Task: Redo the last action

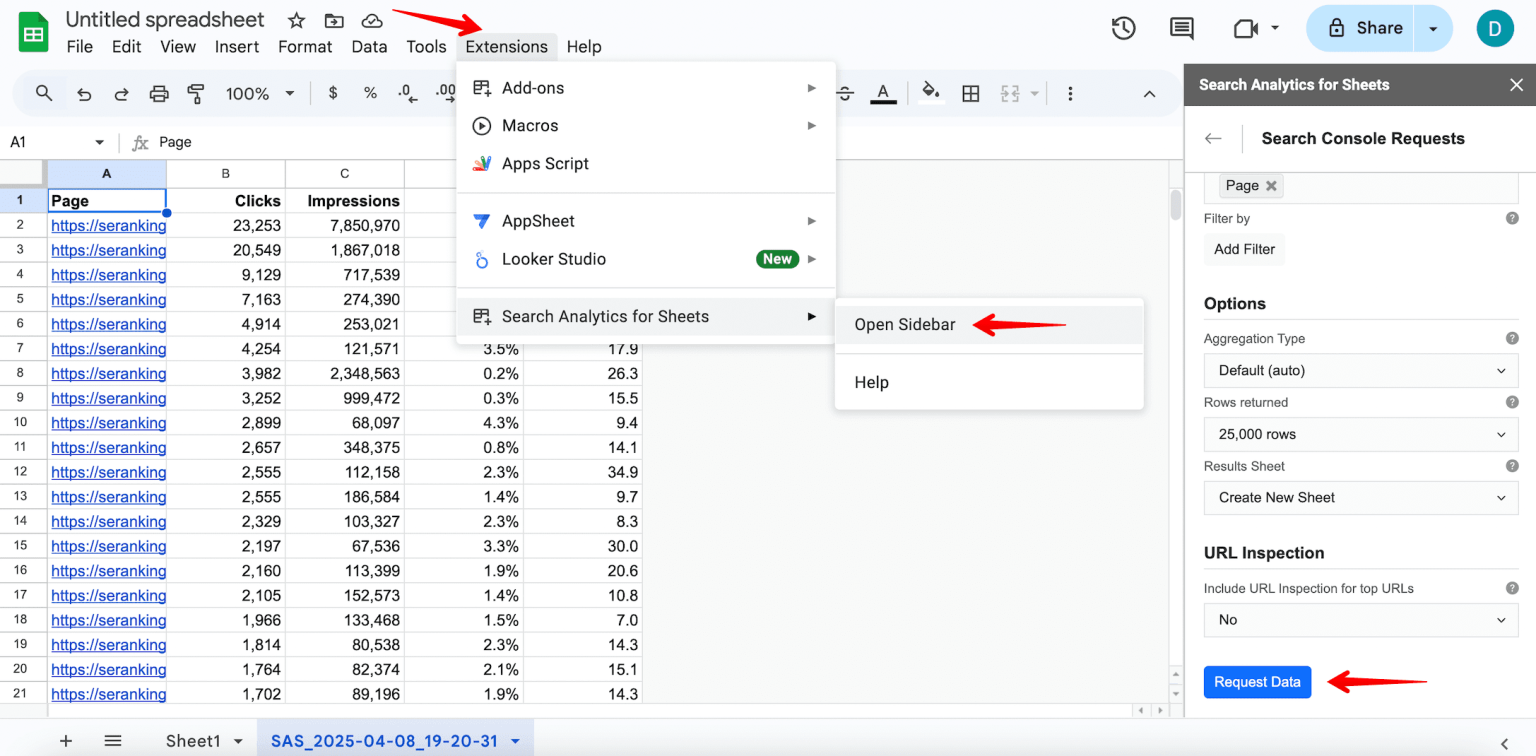Action: (121, 93)
